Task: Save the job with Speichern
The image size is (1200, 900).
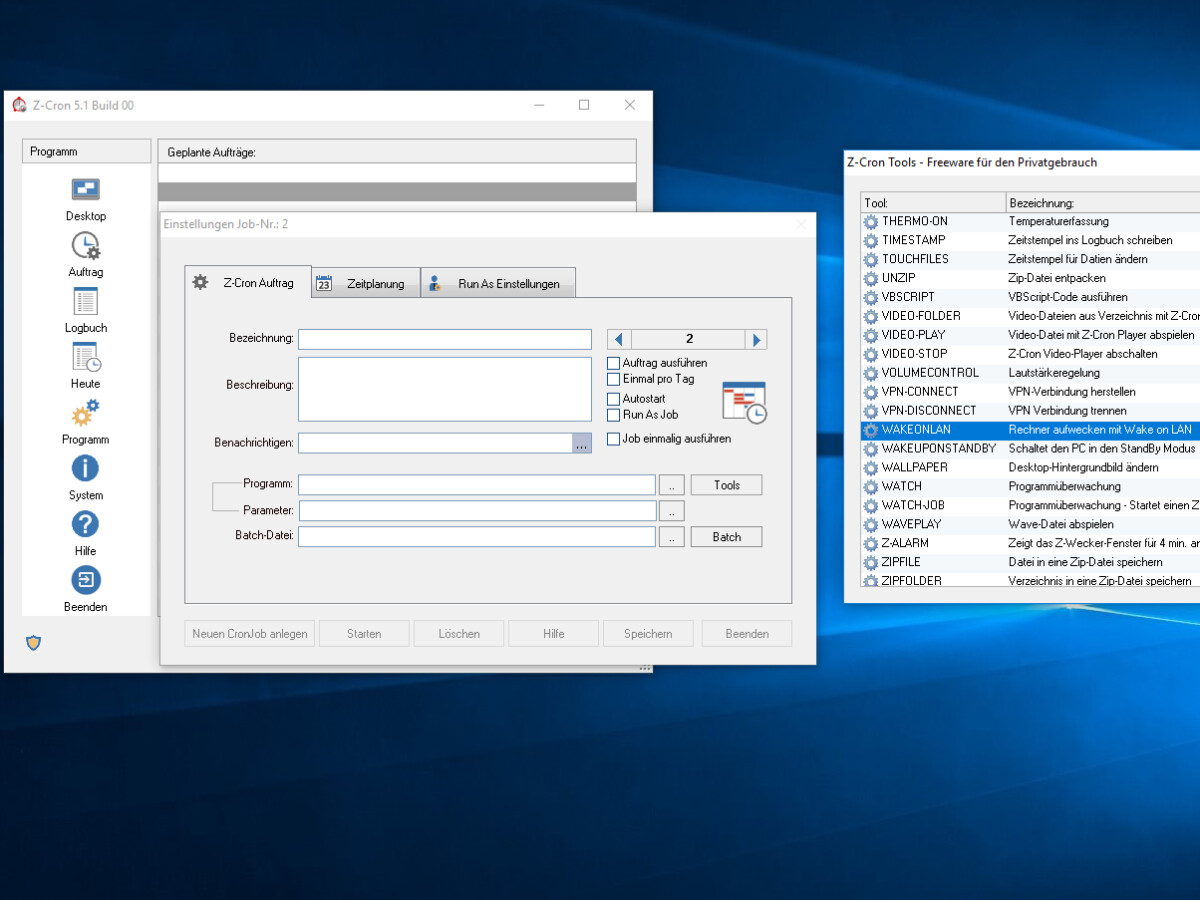Action: [648, 633]
